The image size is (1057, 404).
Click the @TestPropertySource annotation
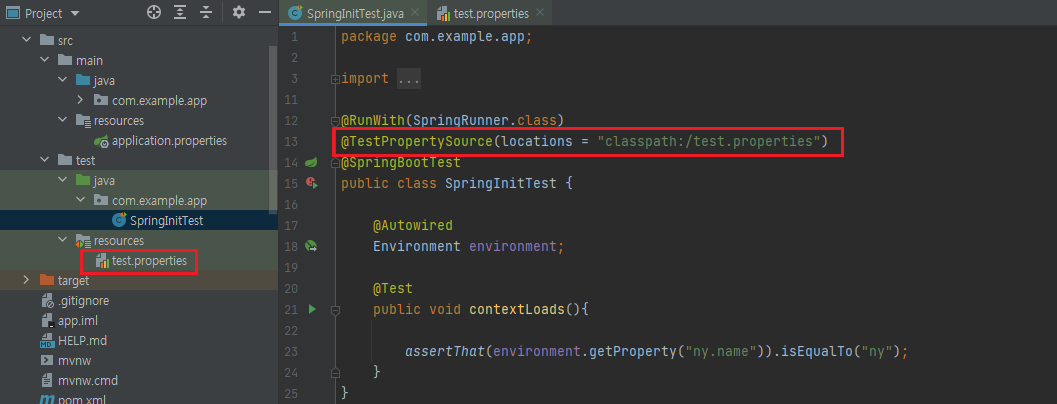(418, 142)
